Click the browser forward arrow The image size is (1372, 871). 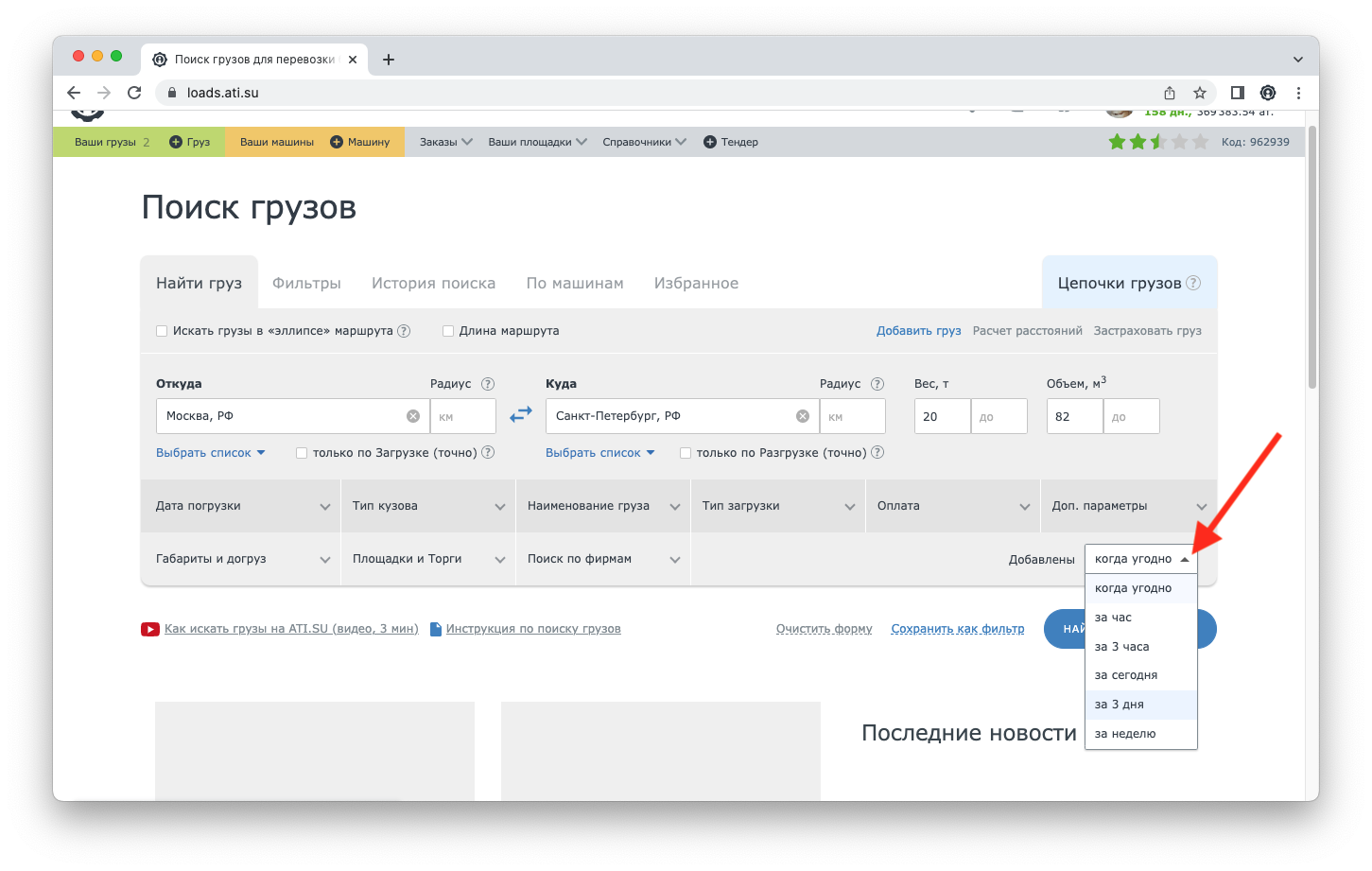click(x=104, y=93)
